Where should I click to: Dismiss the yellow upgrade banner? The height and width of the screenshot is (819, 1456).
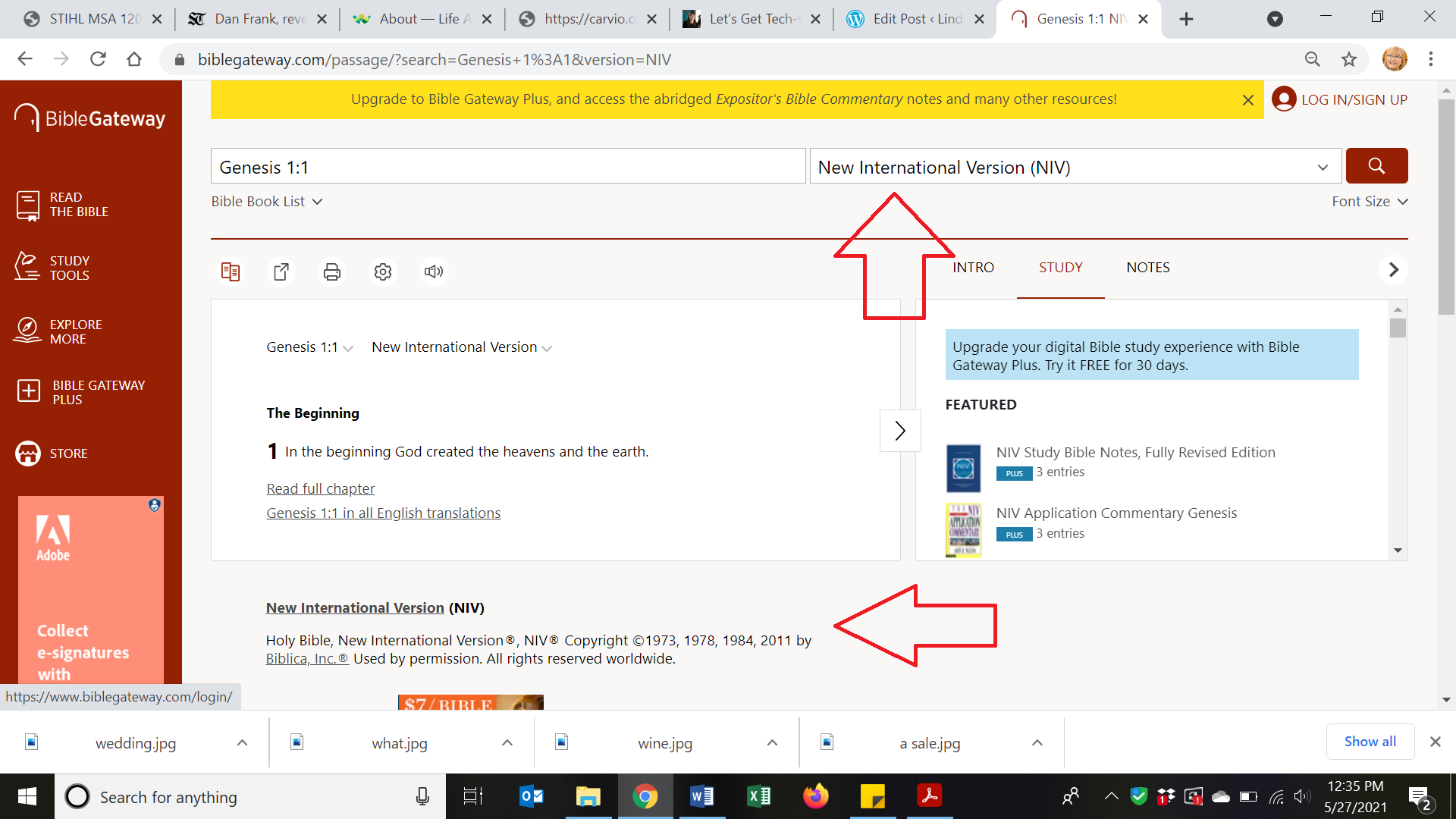[x=1247, y=100]
